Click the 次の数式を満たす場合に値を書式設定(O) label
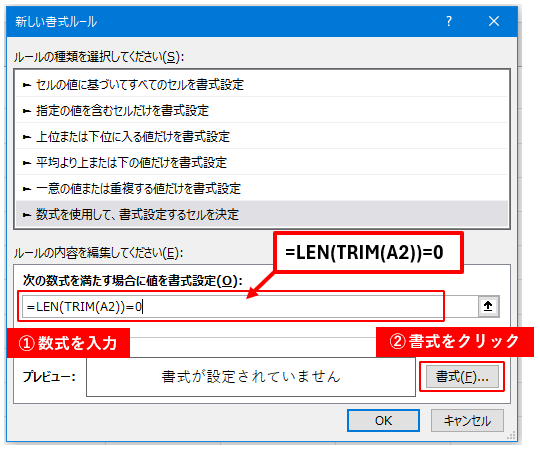 [133, 280]
